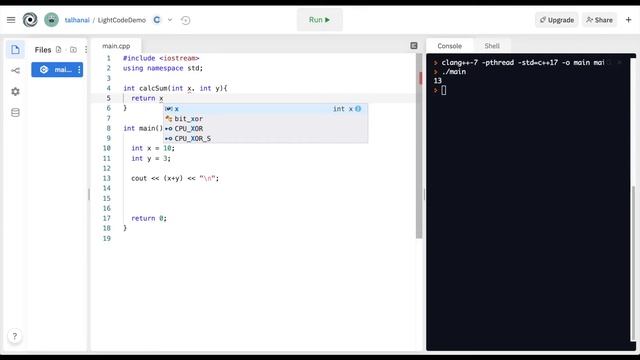Click the 'return x' line in calcSum
This screenshot has height=360, width=640.
click(x=147, y=98)
